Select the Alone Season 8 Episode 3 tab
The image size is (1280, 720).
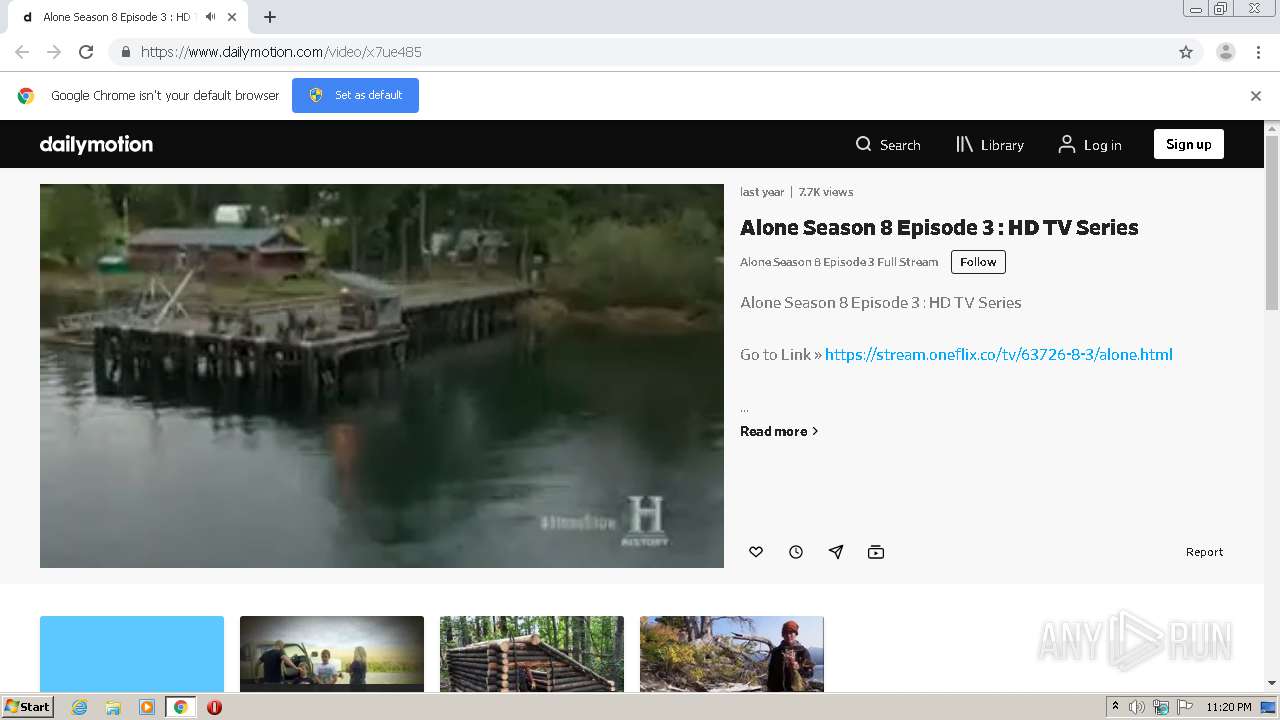tap(127, 17)
